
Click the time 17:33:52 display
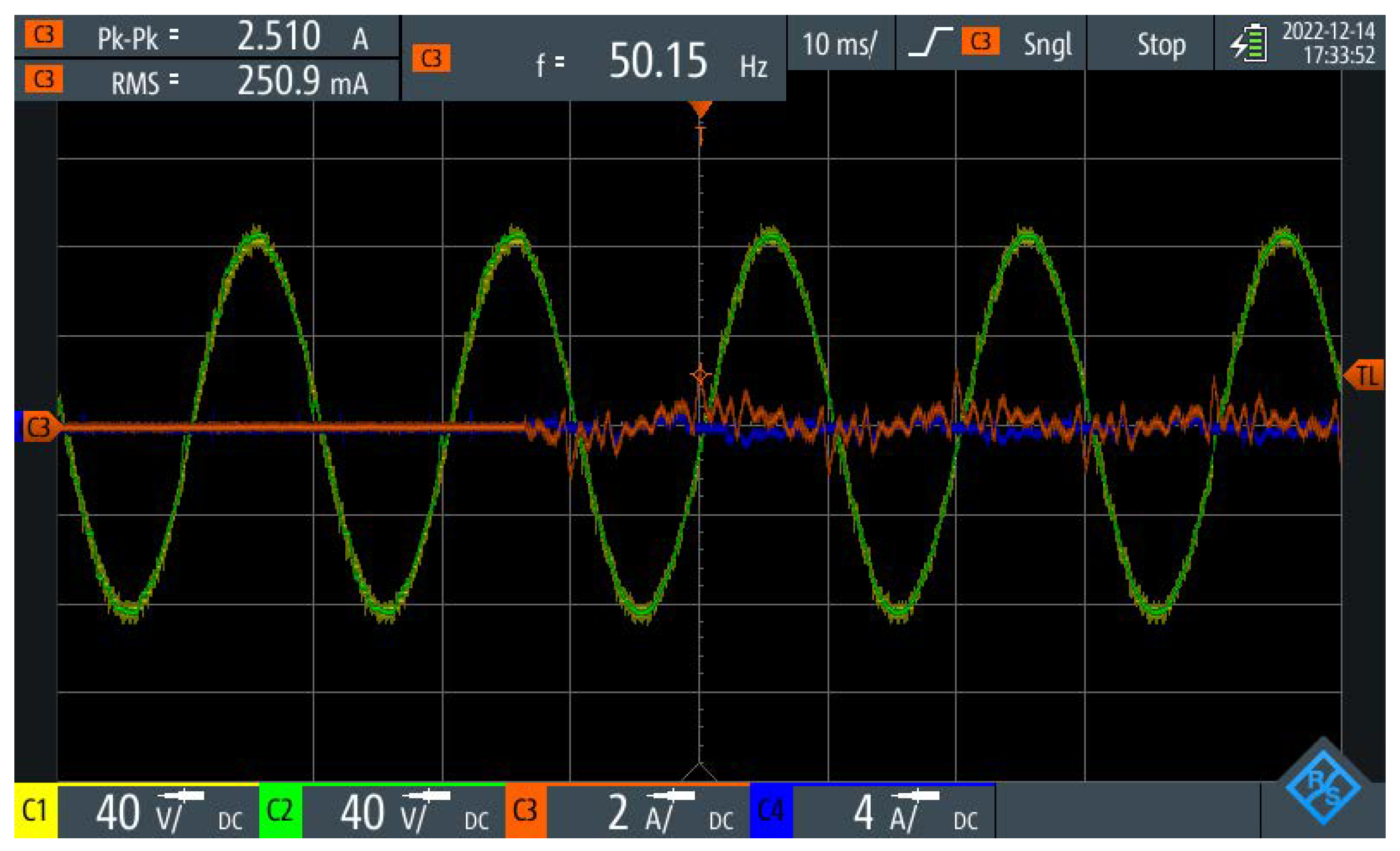tap(1338, 56)
